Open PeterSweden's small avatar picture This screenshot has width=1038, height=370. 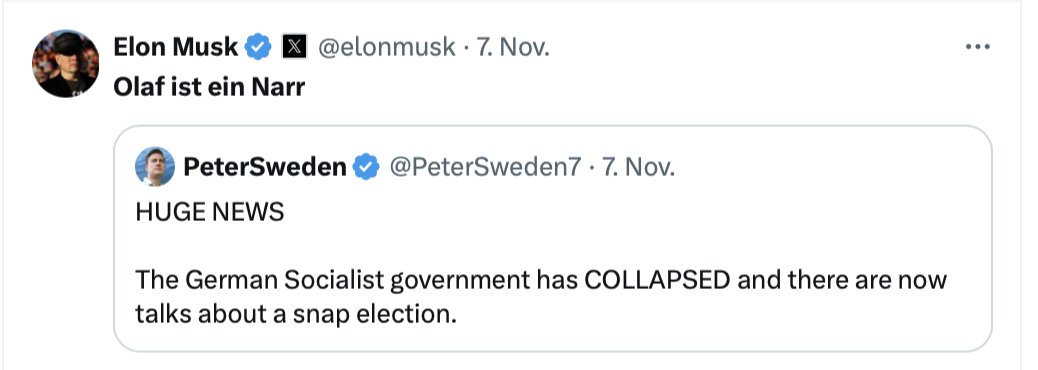[155, 166]
